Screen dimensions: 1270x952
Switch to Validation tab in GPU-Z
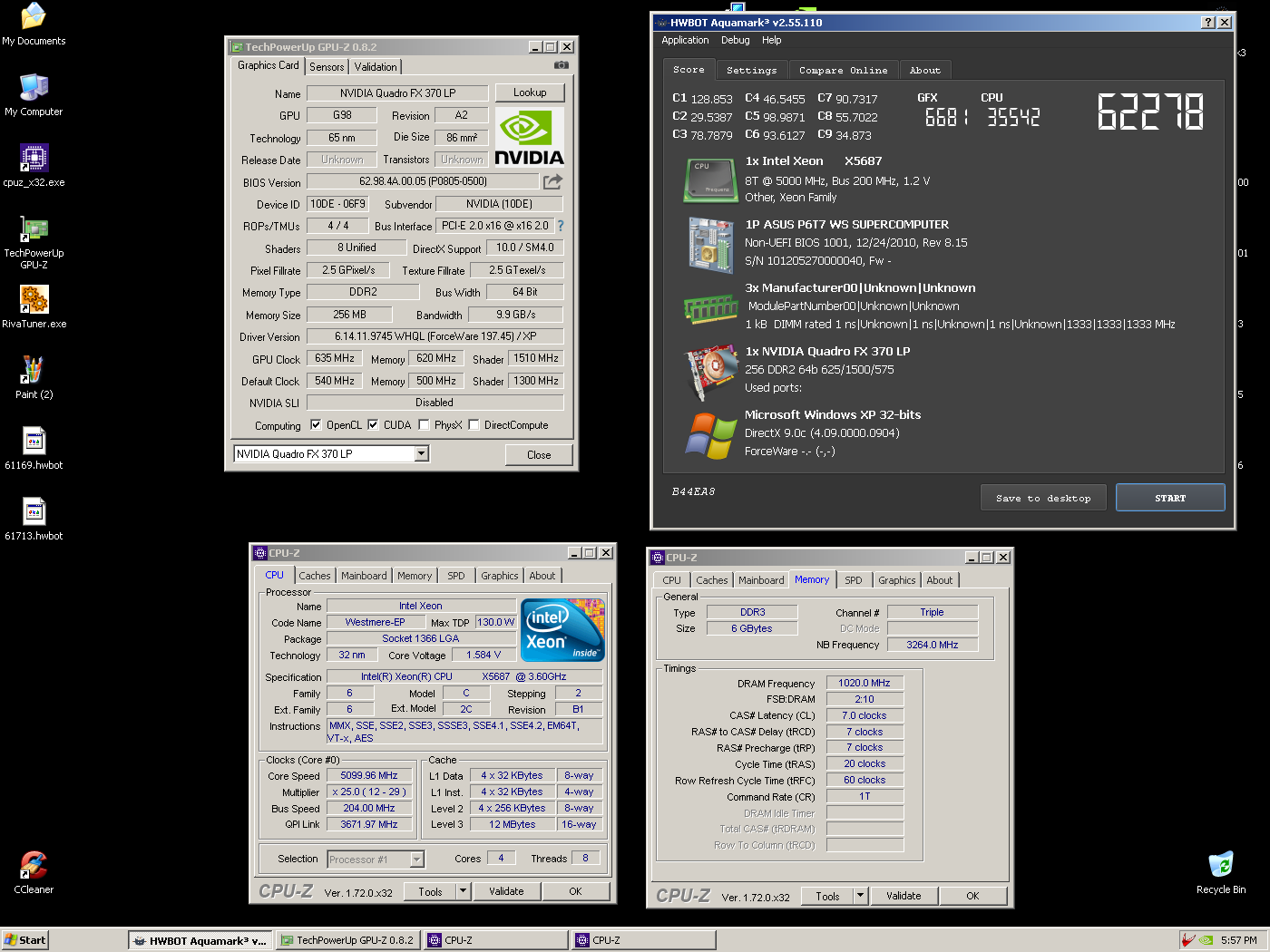pos(376,67)
